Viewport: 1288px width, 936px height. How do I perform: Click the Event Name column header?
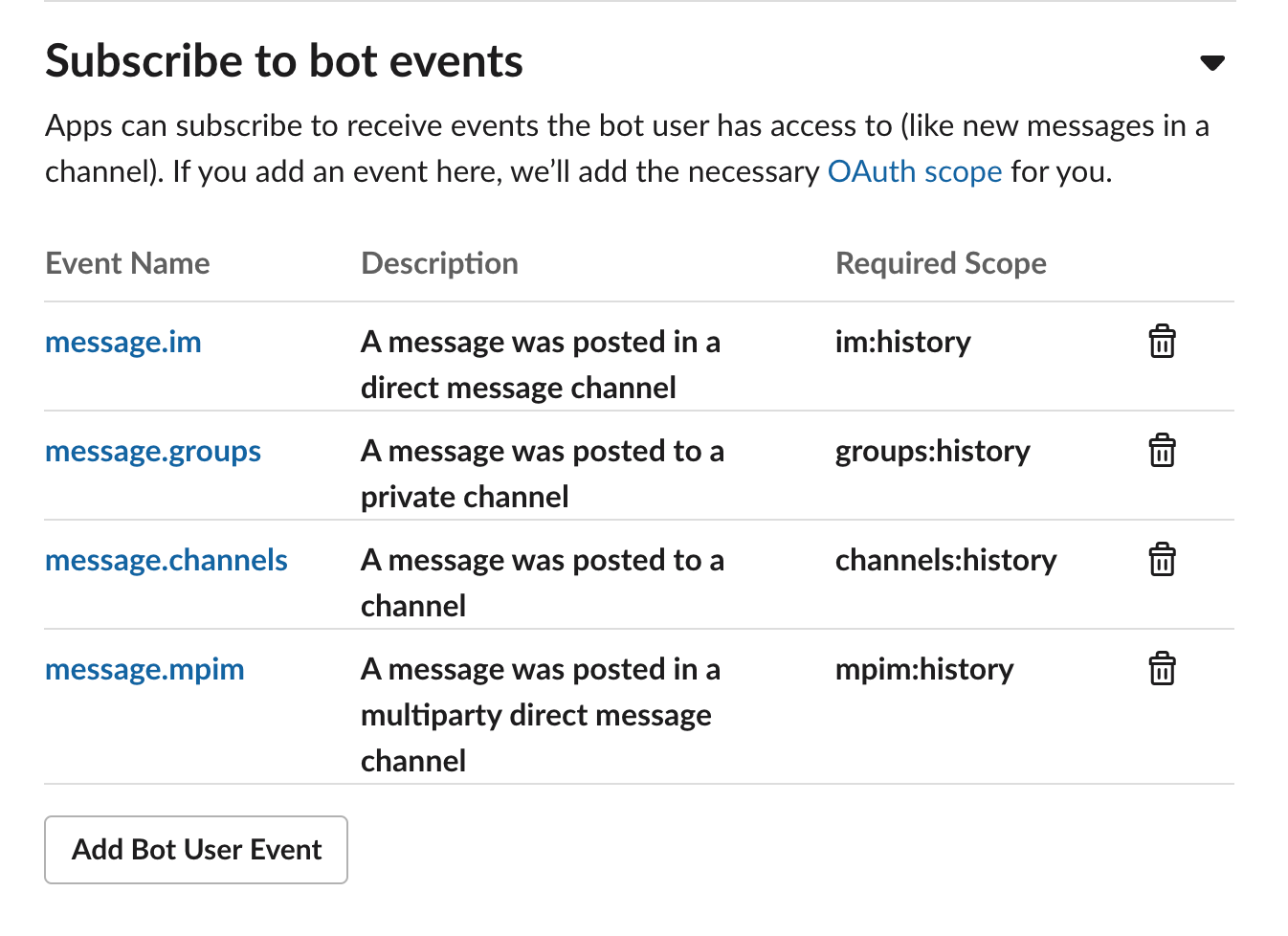[127, 263]
